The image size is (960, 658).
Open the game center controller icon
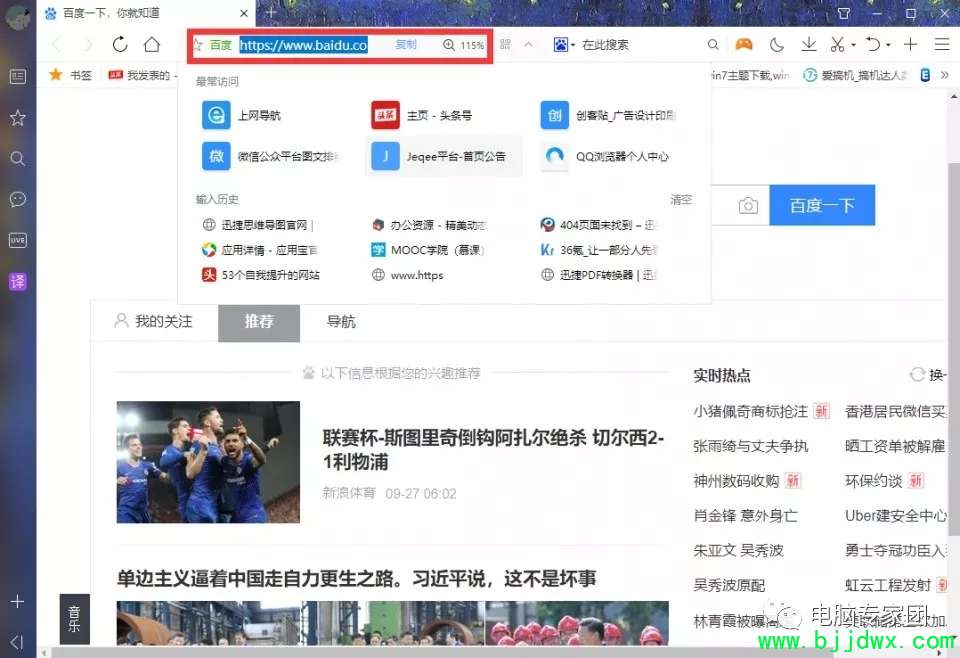(x=744, y=44)
